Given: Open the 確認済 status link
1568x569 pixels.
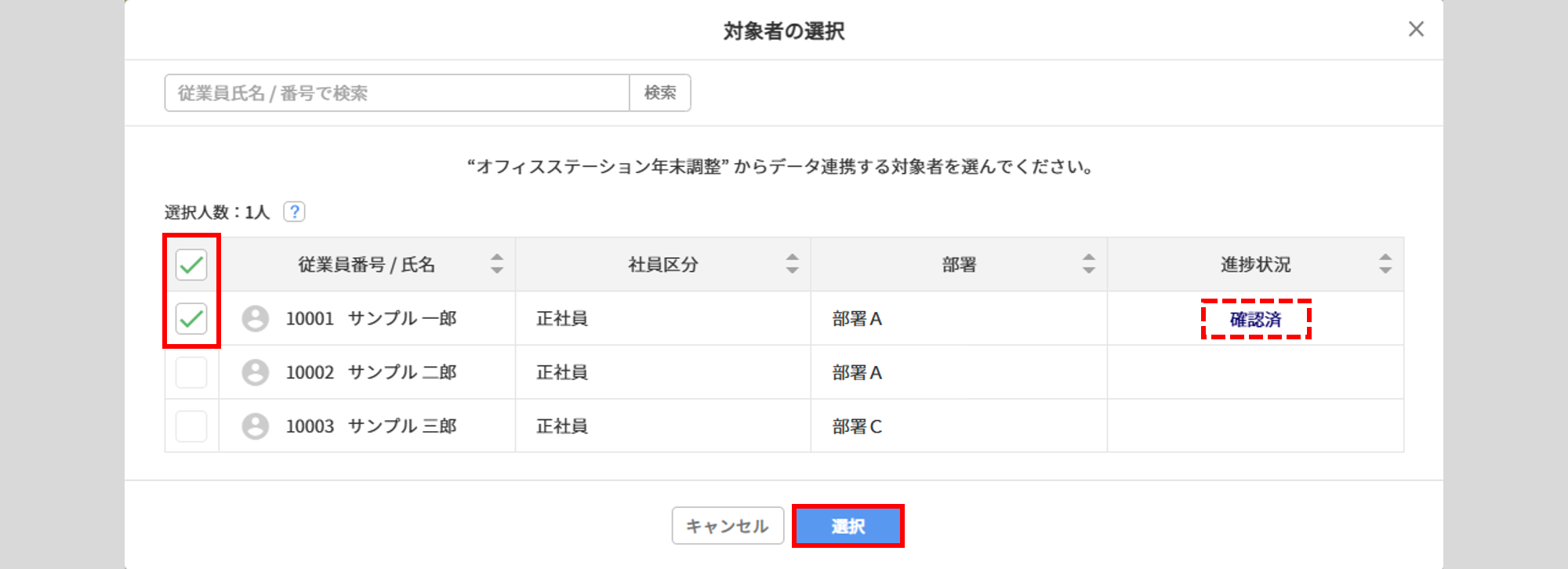Looking at the screenshot, I should point(1255,320).
